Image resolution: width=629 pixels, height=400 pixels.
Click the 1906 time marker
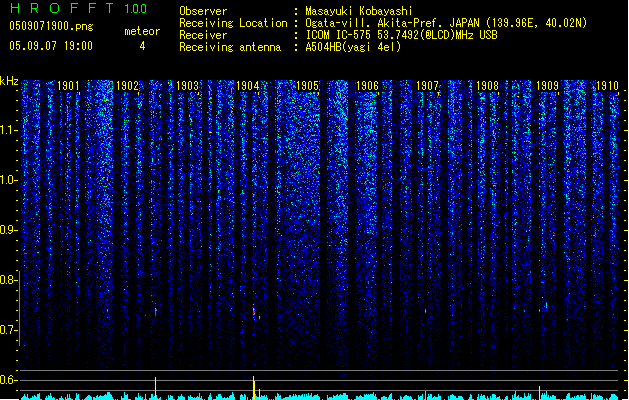click(367, 86)
